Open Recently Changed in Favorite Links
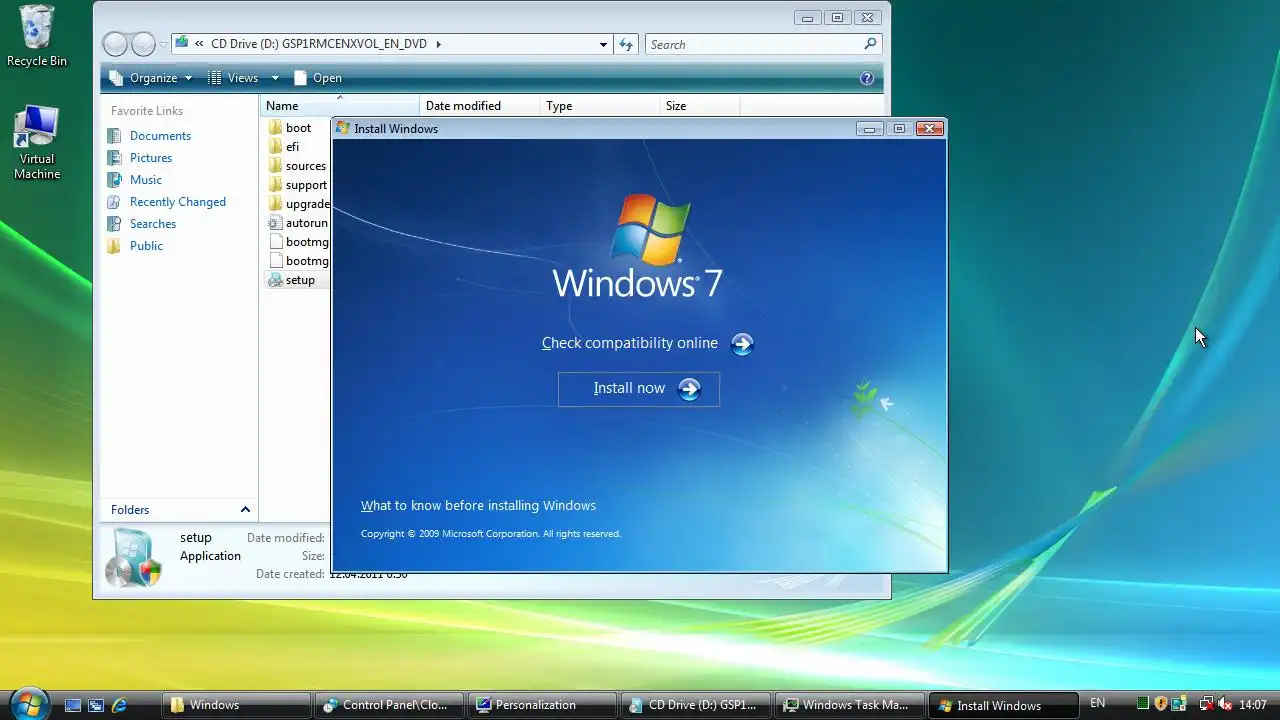Image resolution: width=1280 pixels, height=720 pixels. coord(166,202)
